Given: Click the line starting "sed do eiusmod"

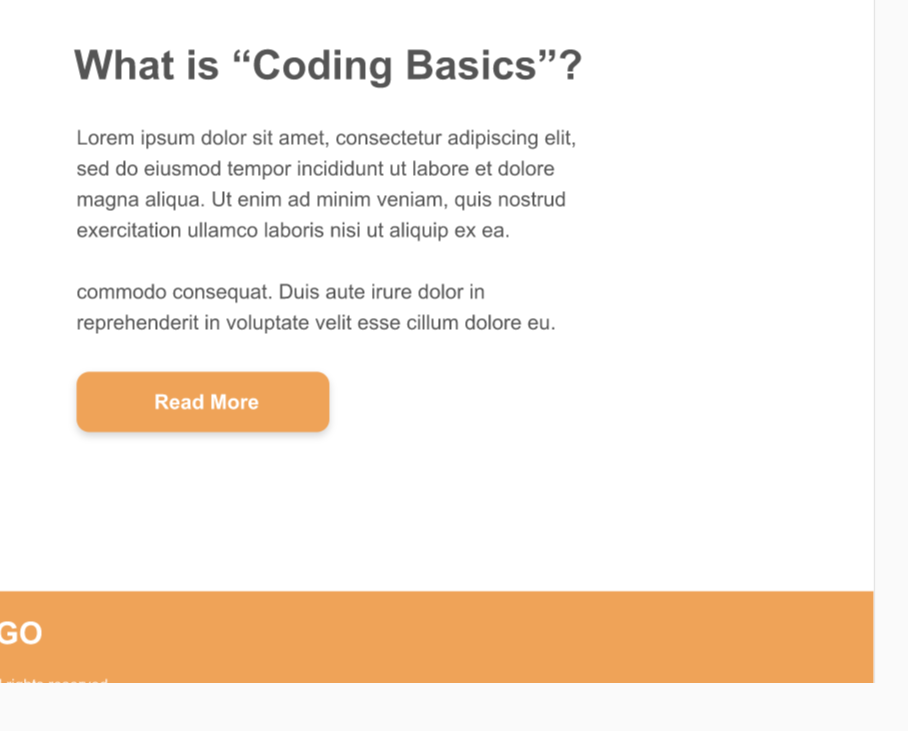Looking at the screenshot, I should pos(315,169).
